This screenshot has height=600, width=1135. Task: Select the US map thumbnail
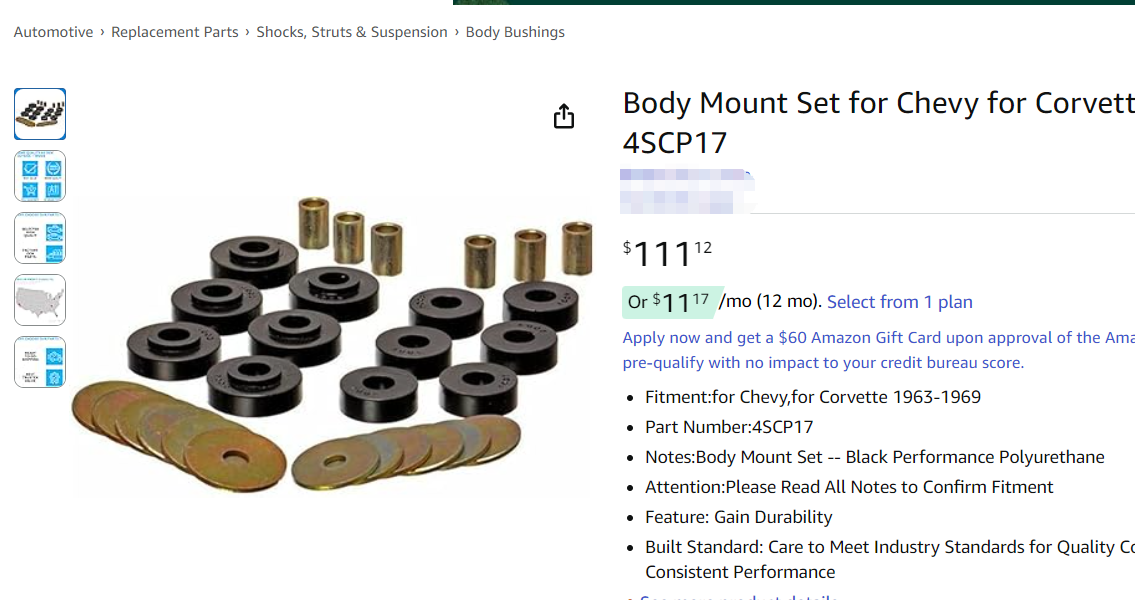40,300
